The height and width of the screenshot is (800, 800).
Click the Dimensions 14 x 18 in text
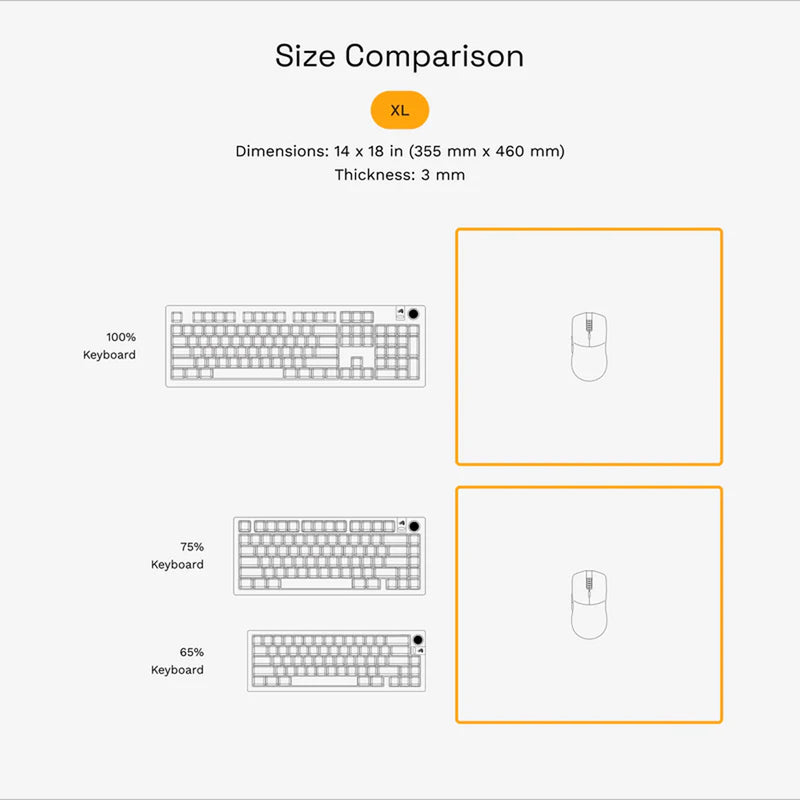(400, 151)
